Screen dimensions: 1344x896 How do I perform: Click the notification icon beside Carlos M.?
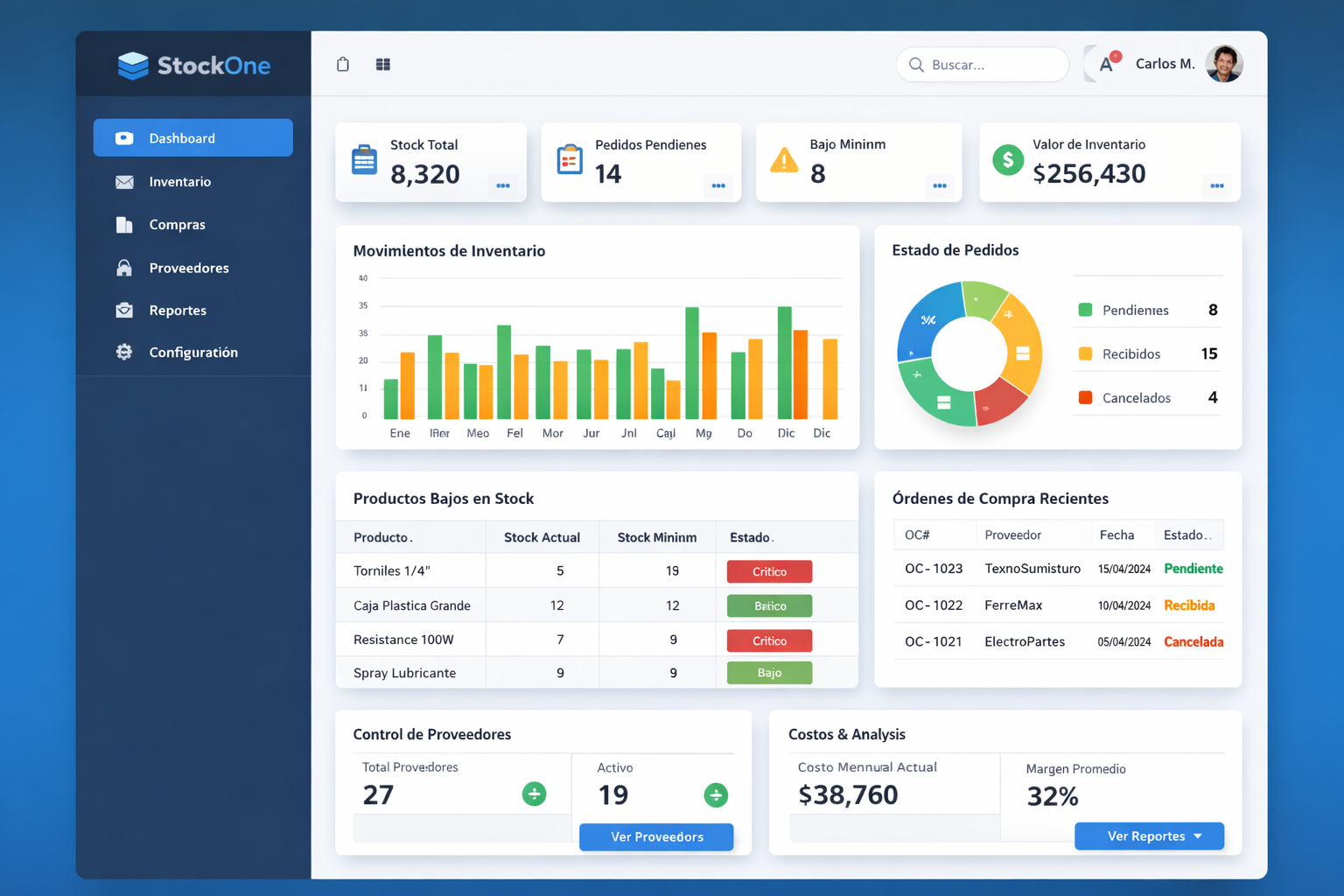tap(1108, 63)
